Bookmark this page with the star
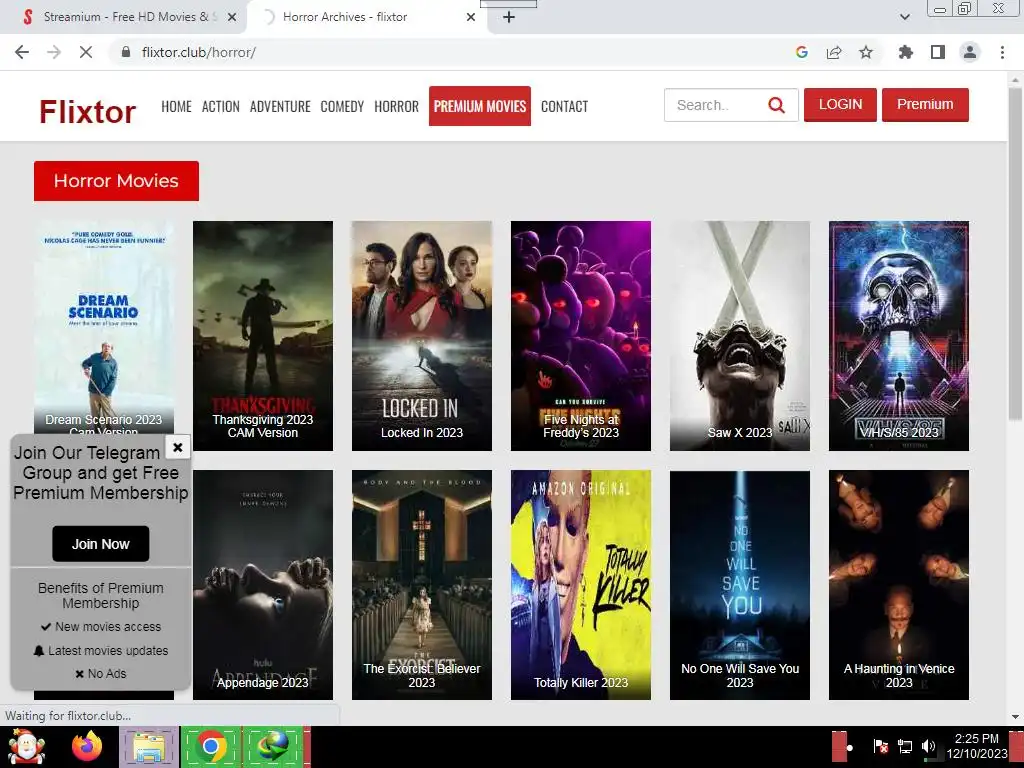Screen dimensions: 1024x768 (x=866, y=52)
